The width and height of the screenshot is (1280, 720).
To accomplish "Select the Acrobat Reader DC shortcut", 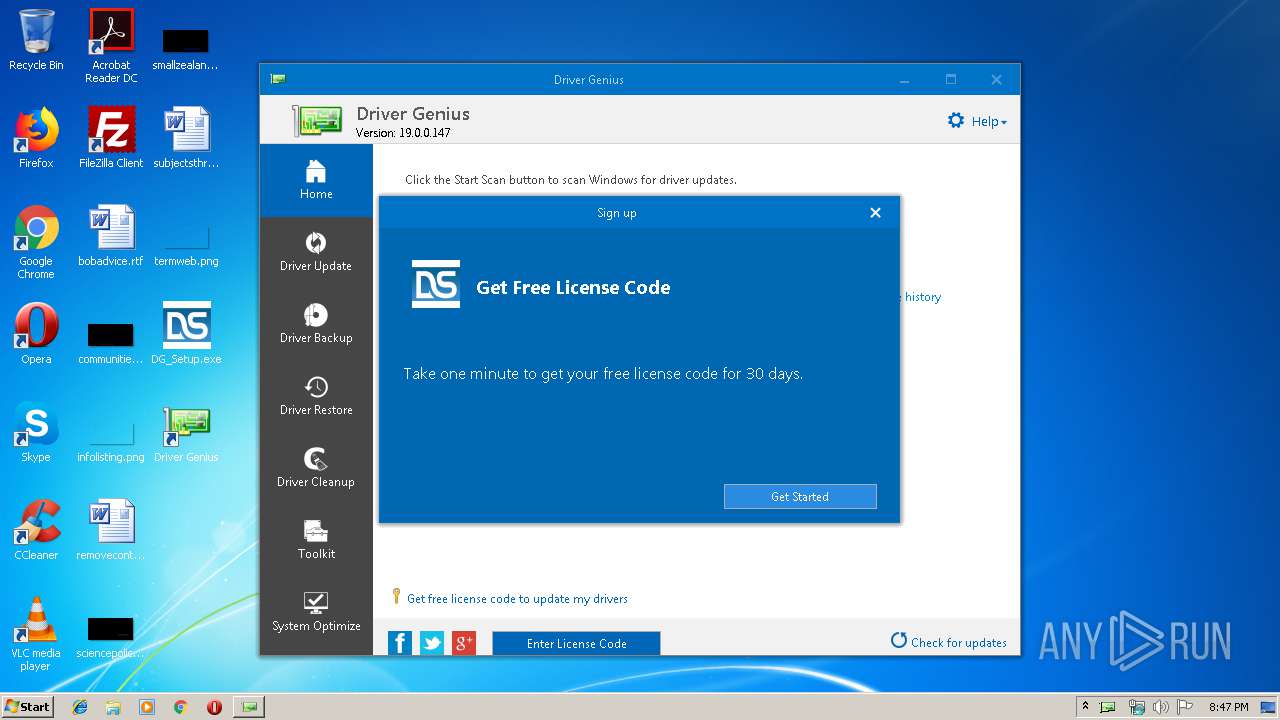I will pos(111,46).
